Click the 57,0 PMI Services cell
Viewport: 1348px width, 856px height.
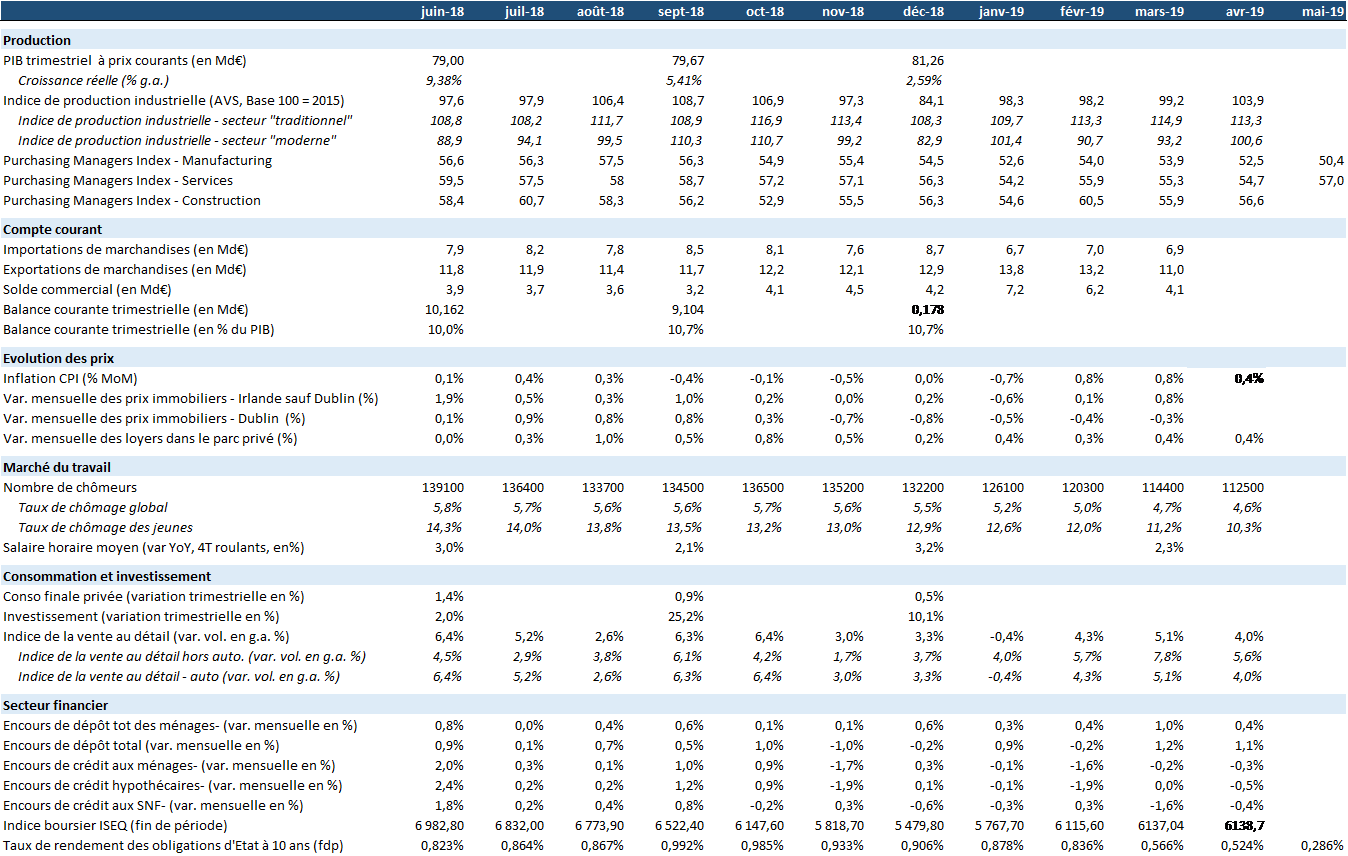1332,181
